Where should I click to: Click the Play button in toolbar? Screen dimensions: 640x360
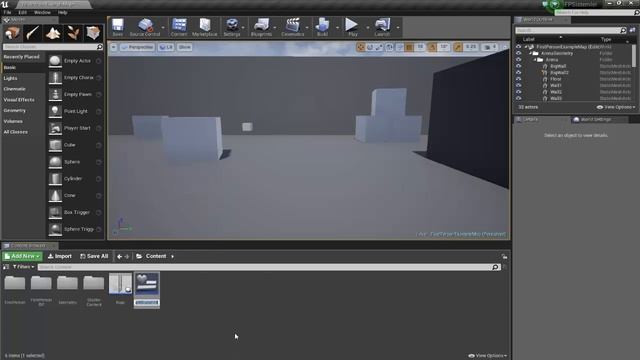click(352, 27)
